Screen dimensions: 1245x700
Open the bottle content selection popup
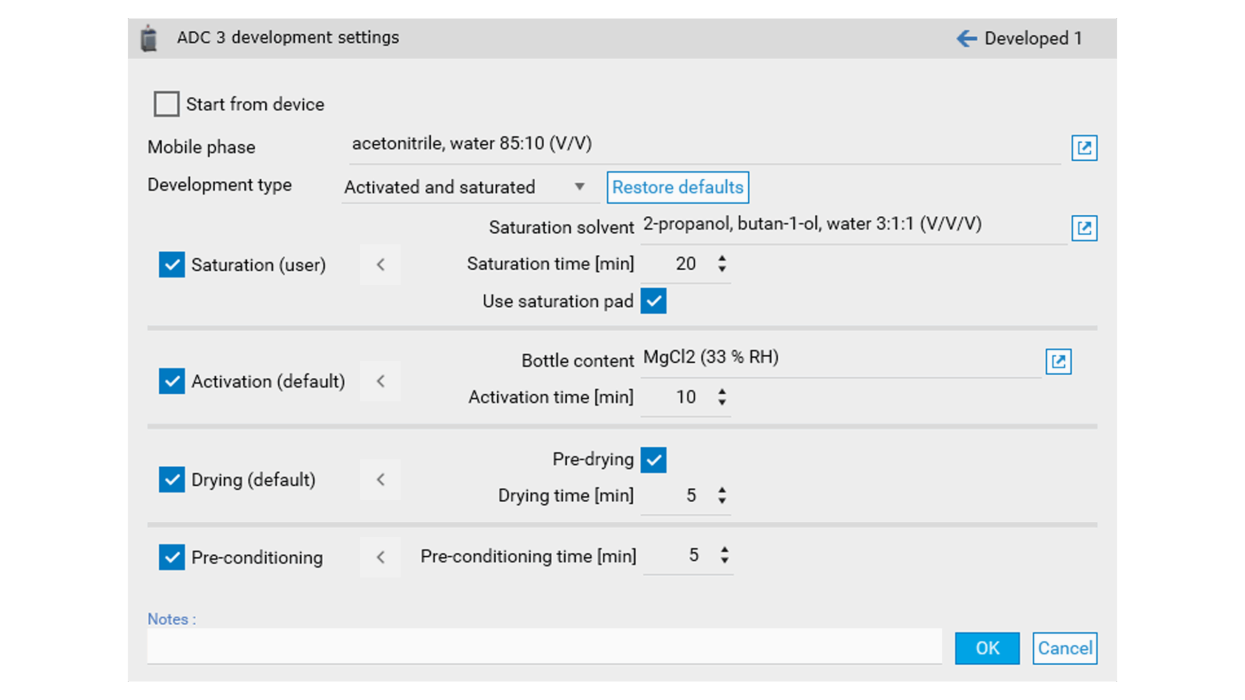click(1058, 361)
